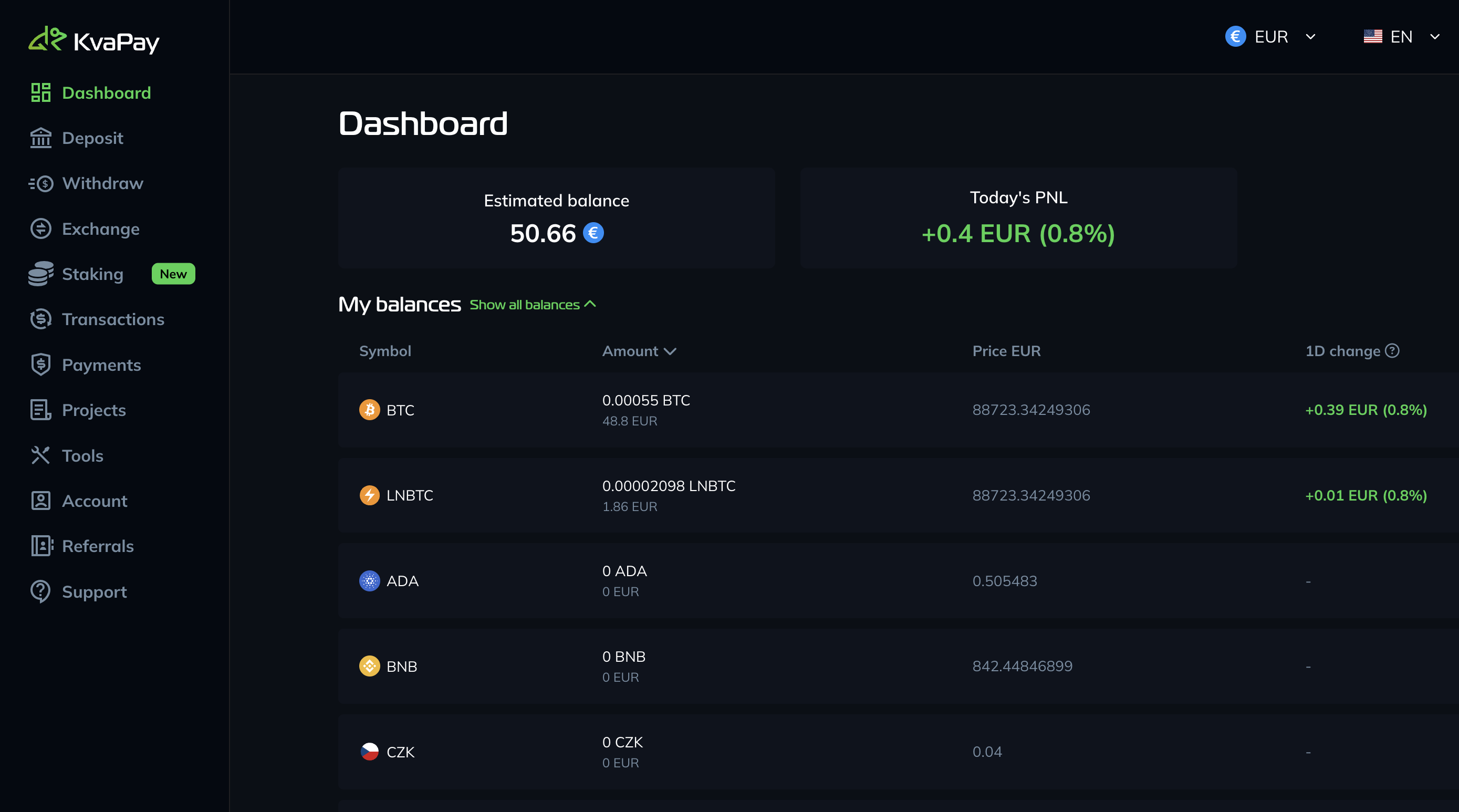Open the EN language dropdown
This screenshot has height=812, width=1459.
[x=1401, y=37]
